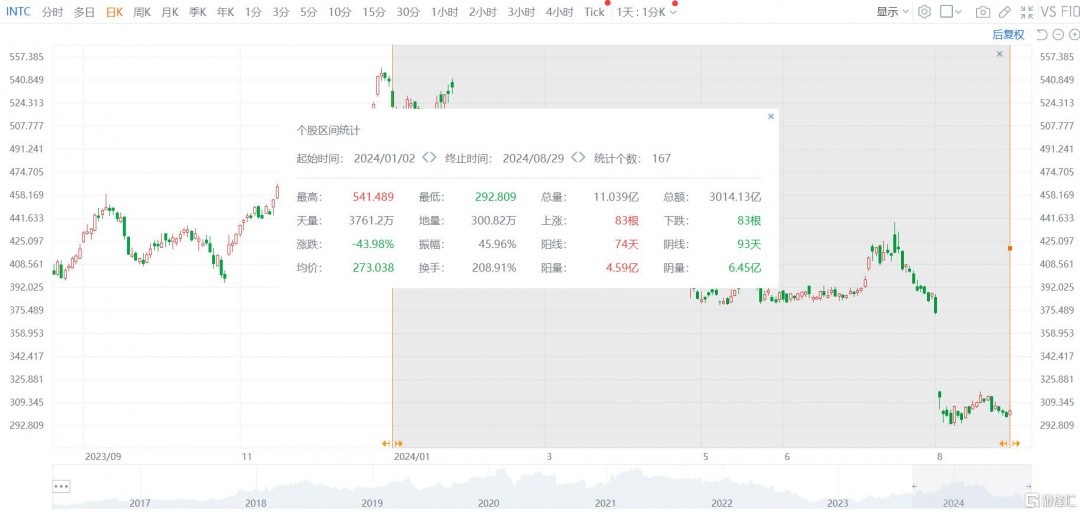Choose the 15分 interval tab
1080x512 pixels.
point(374,12)
